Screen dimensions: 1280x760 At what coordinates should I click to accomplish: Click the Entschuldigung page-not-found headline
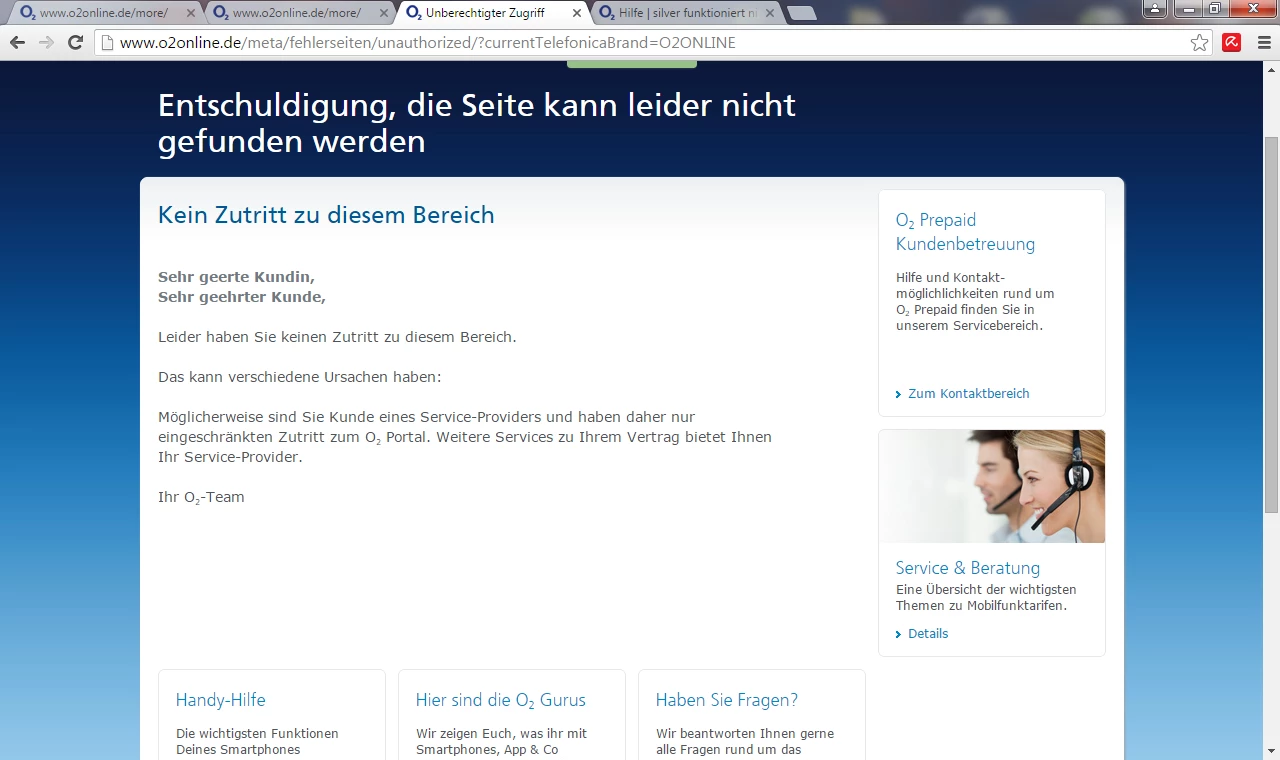[x=477, y=123]
